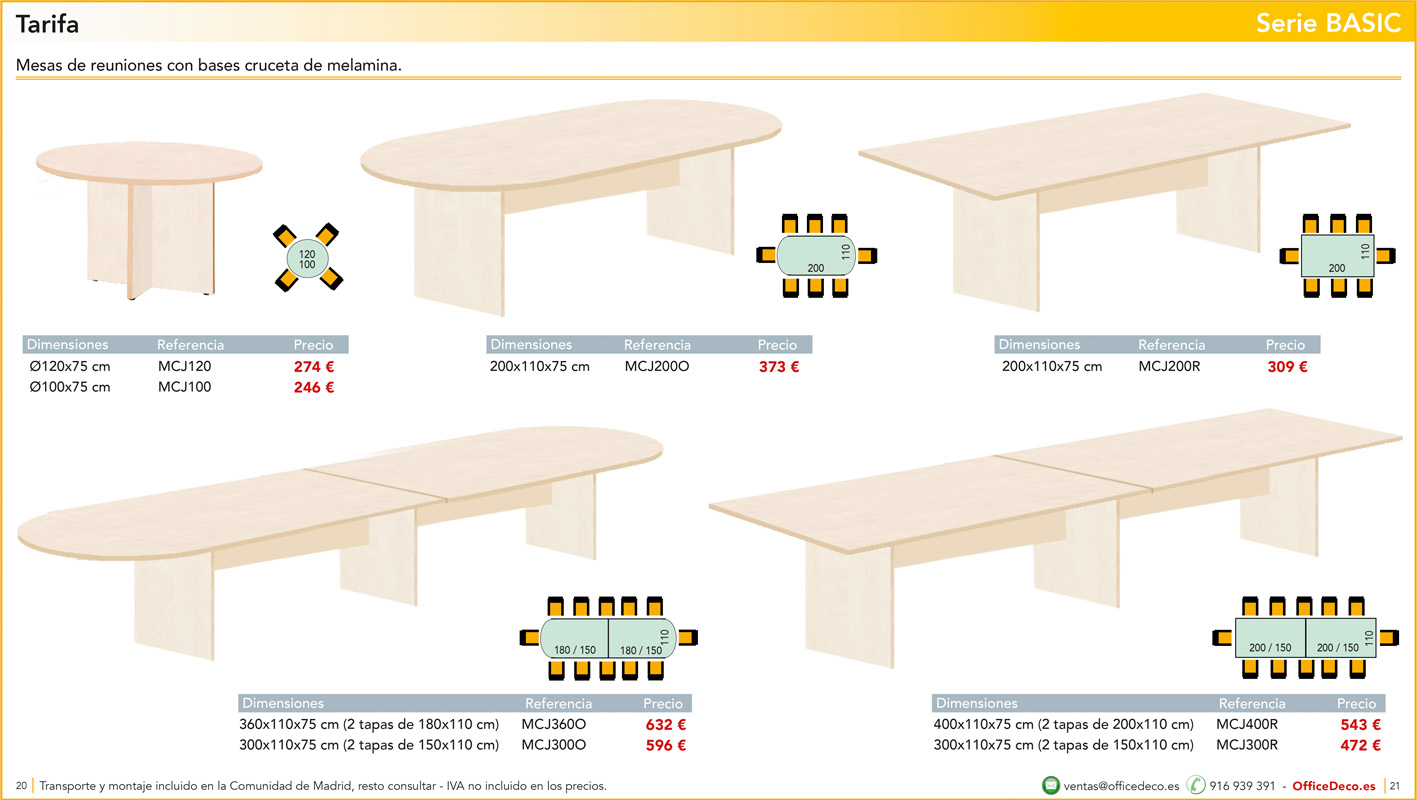This screenshot has width=1417, height=800.
Task: Click the ventas@officedeco.es email address
Action: 1121,786
